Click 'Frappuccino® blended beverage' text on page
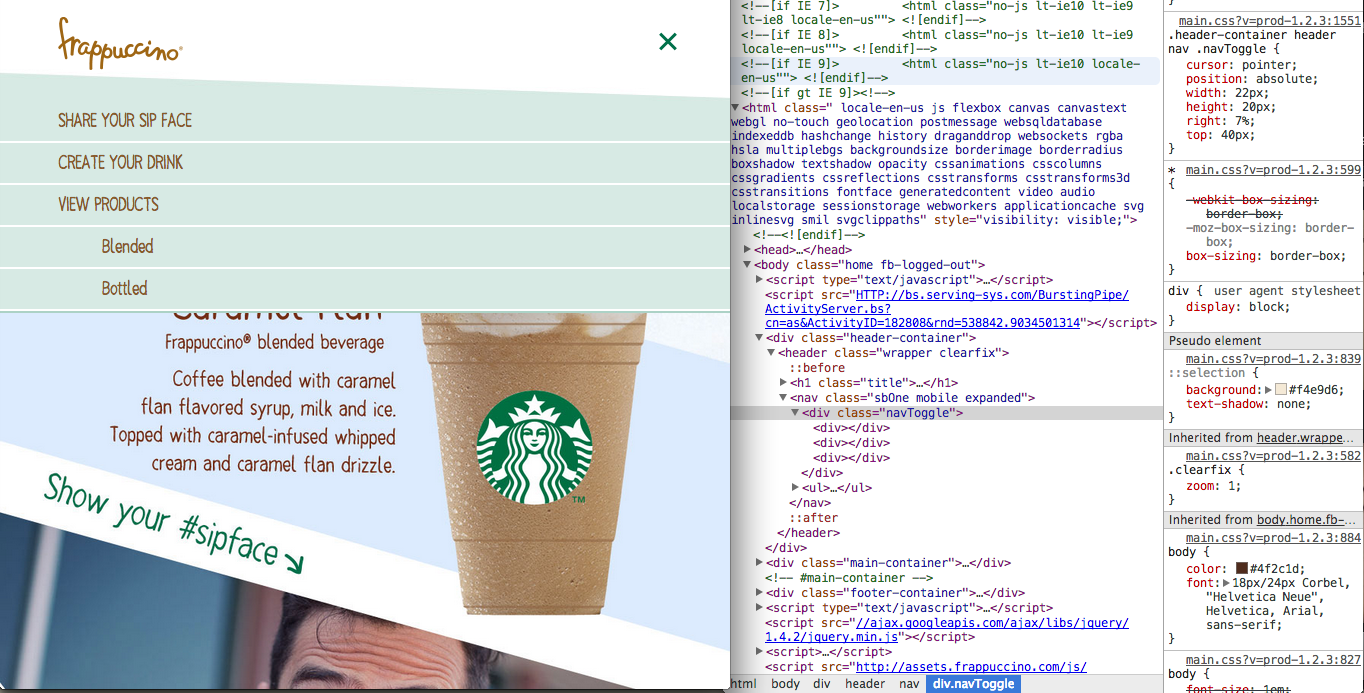 point(275,343)
